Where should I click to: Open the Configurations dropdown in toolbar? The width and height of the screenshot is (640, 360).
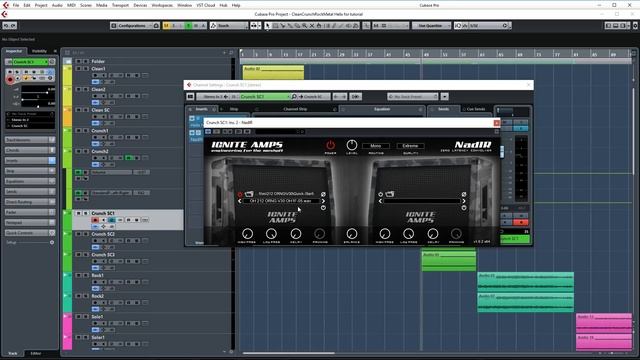135,25
